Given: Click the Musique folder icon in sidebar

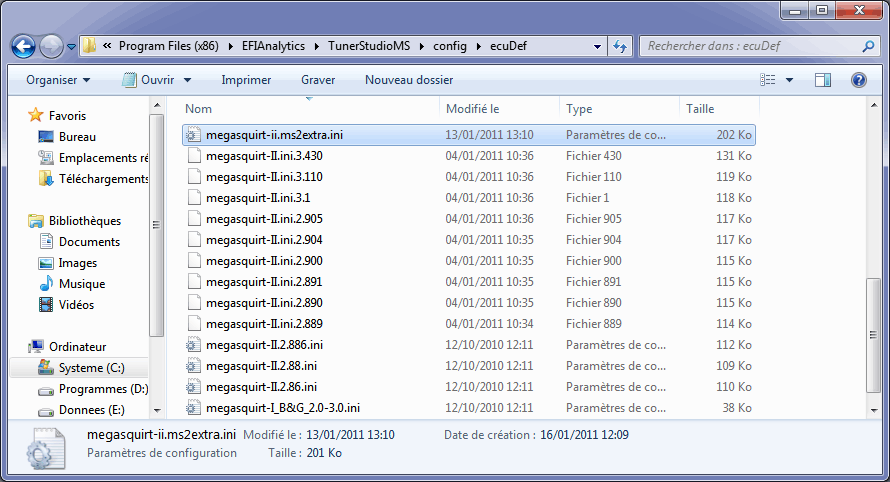Looking at the screenshot, I should tap(46, 284).
